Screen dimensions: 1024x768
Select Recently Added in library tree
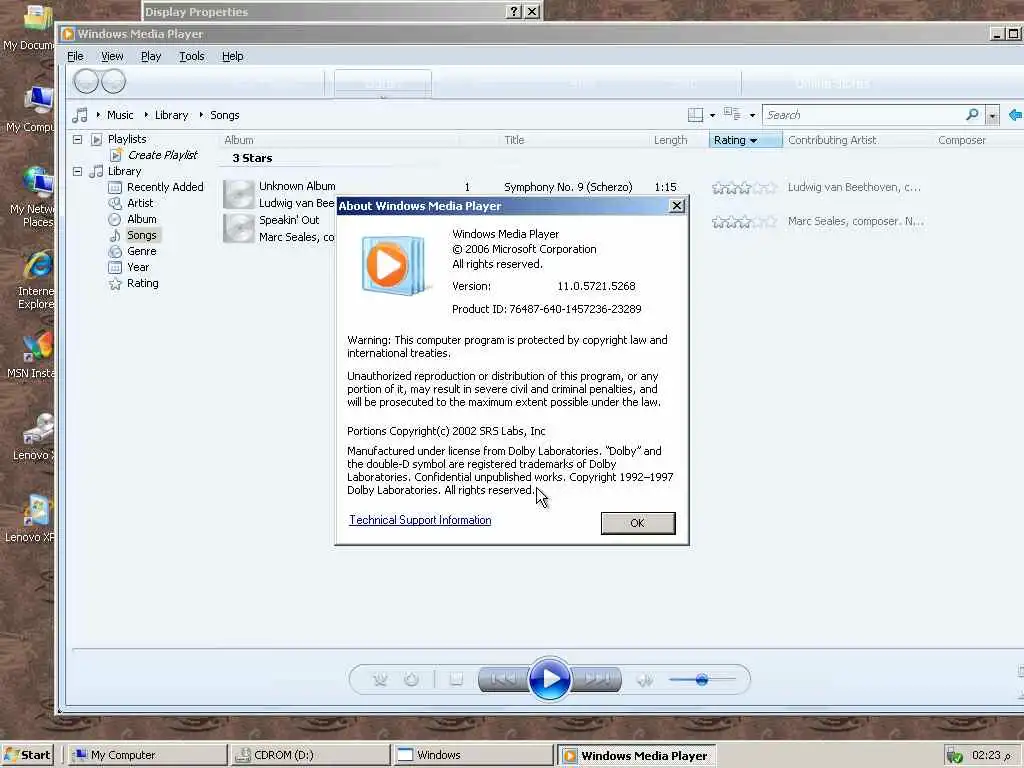165,187
